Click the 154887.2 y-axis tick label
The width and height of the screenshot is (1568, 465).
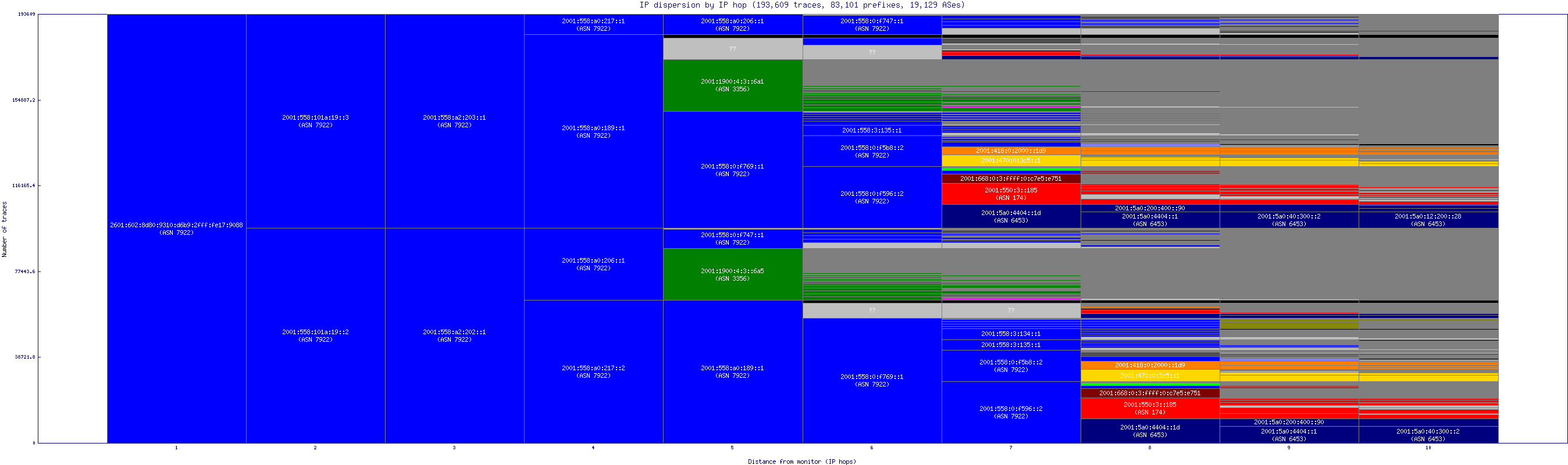click(24, 100)
